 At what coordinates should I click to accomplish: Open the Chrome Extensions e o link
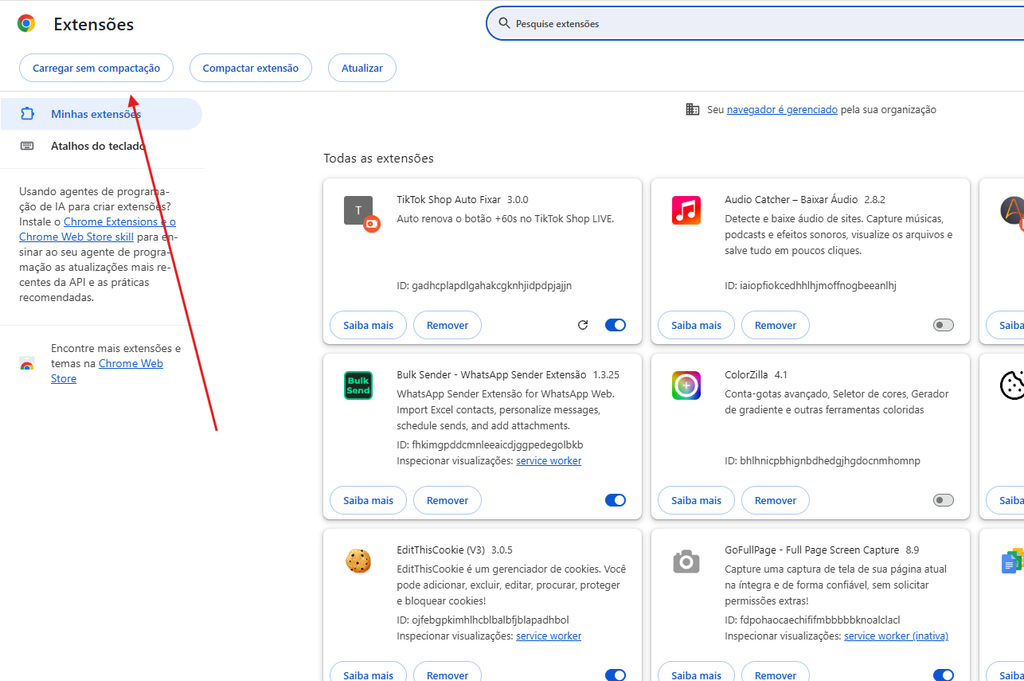(120, 222)
